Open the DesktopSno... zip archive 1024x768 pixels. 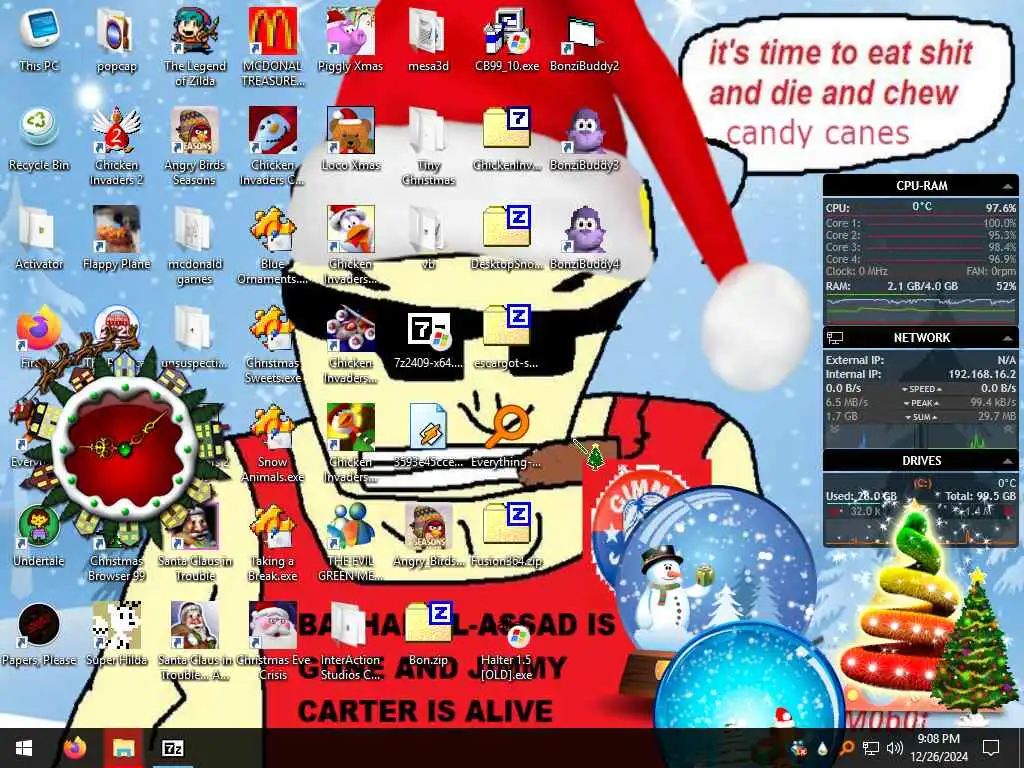507,238
